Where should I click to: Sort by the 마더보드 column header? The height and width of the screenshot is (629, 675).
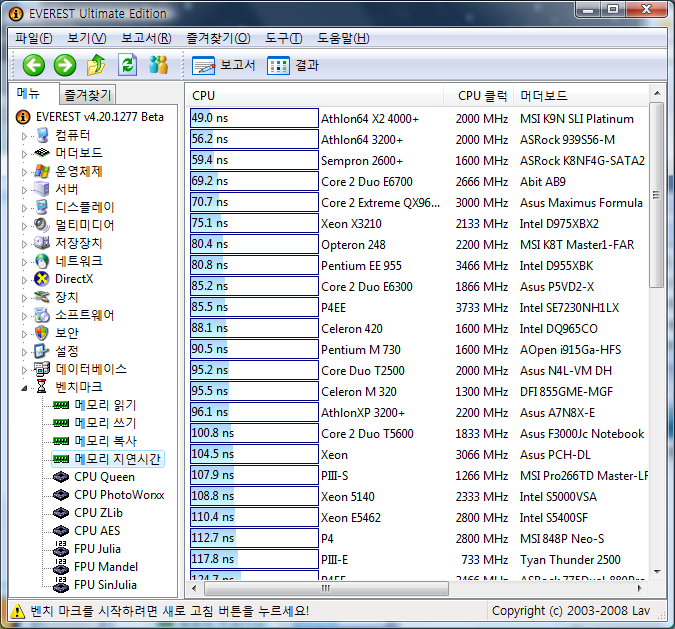(580, 96)
